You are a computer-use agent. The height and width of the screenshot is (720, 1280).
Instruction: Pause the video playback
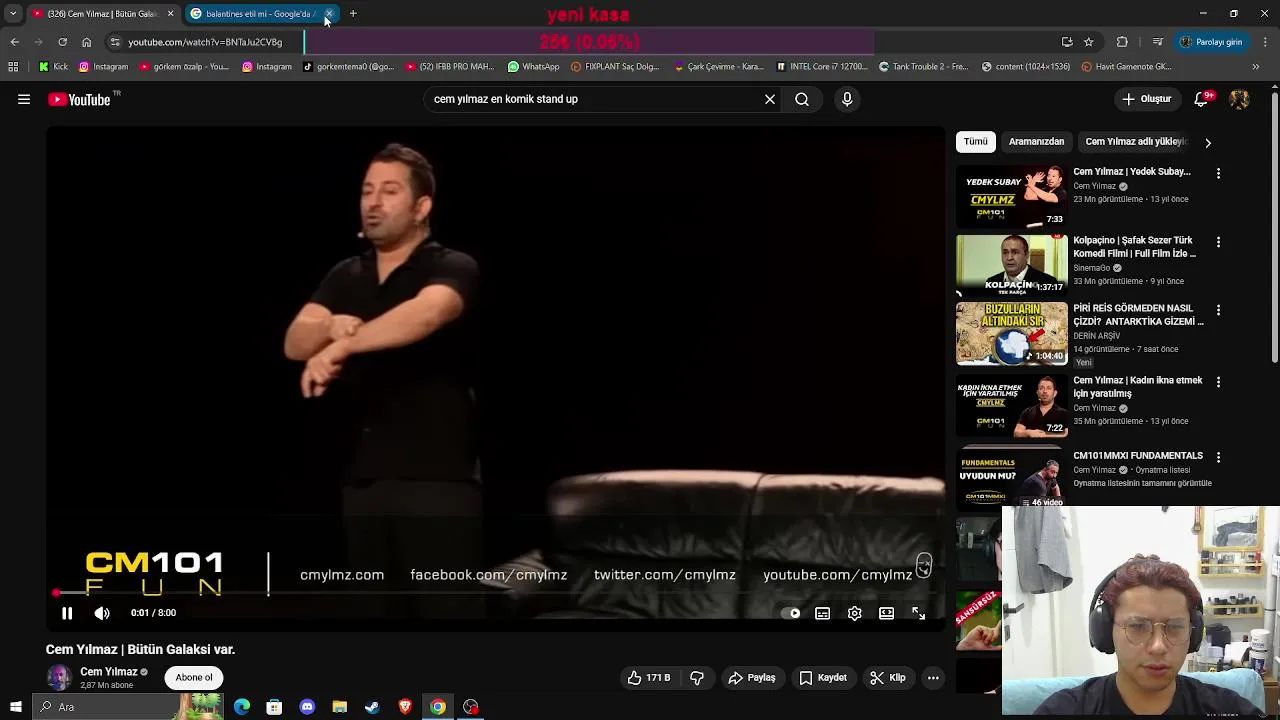[x=67, y=613]
